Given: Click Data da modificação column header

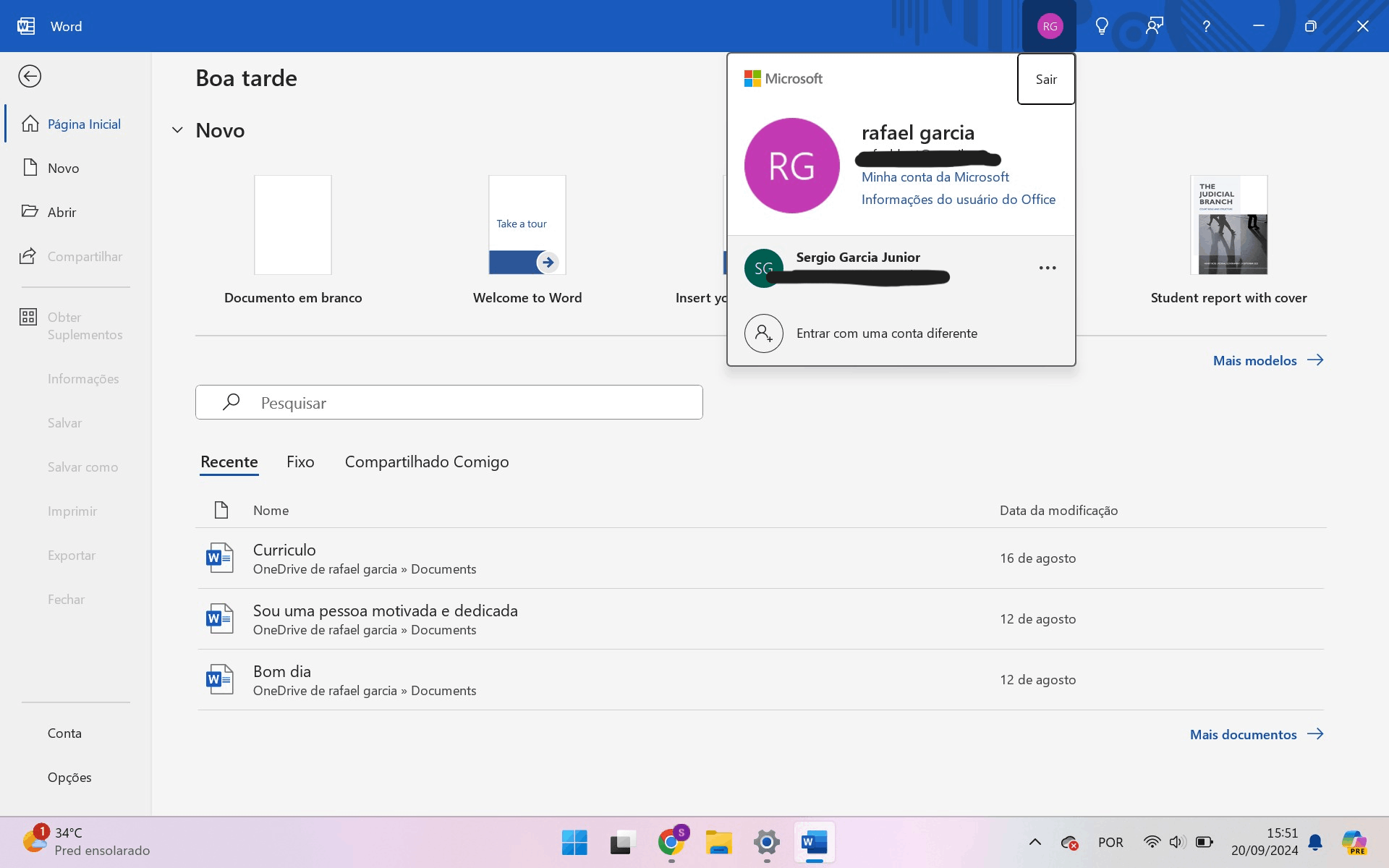Looking at the screenshot, I should (1058, 510).
